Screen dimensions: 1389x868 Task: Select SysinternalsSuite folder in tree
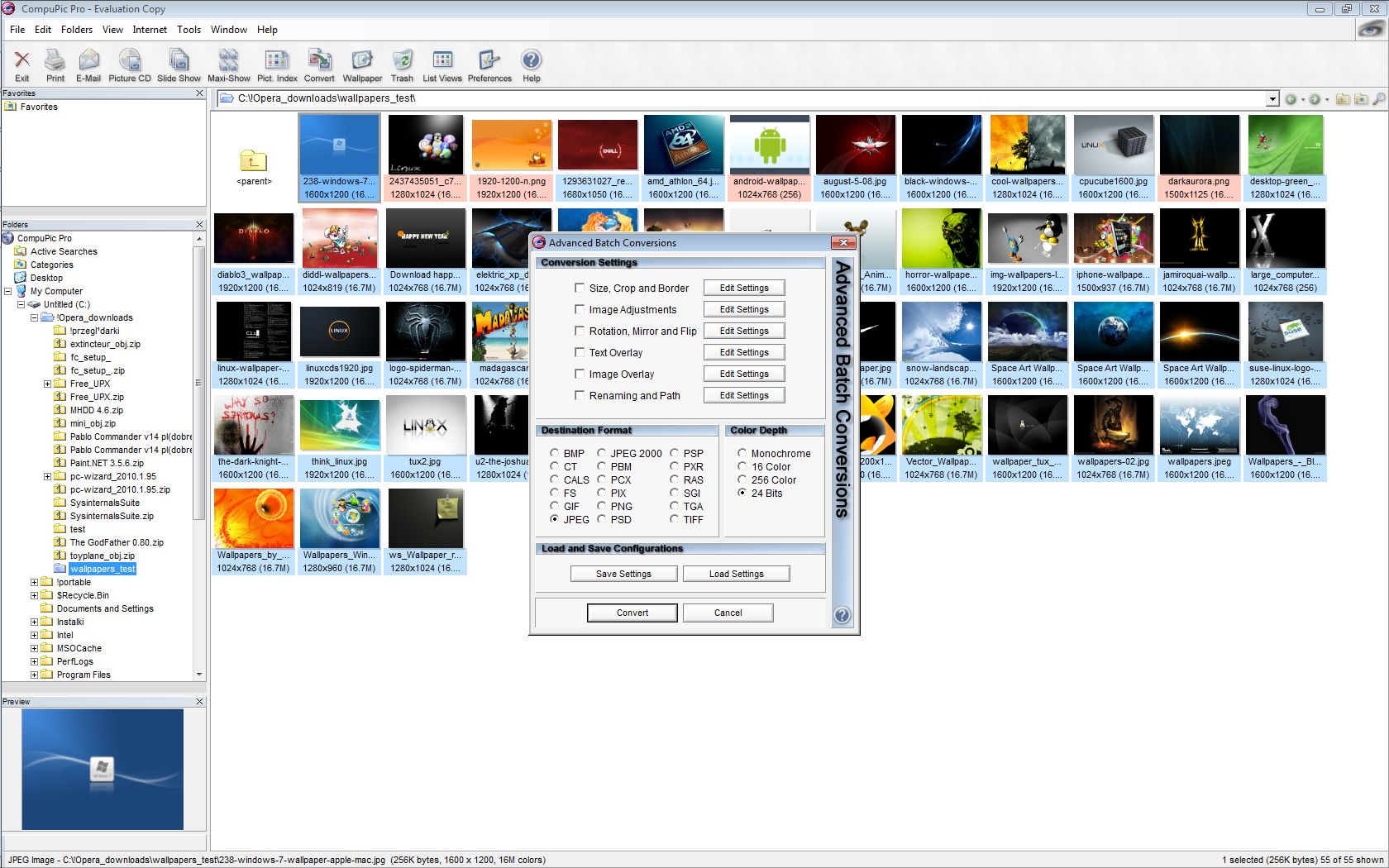[x=104, y=503]
